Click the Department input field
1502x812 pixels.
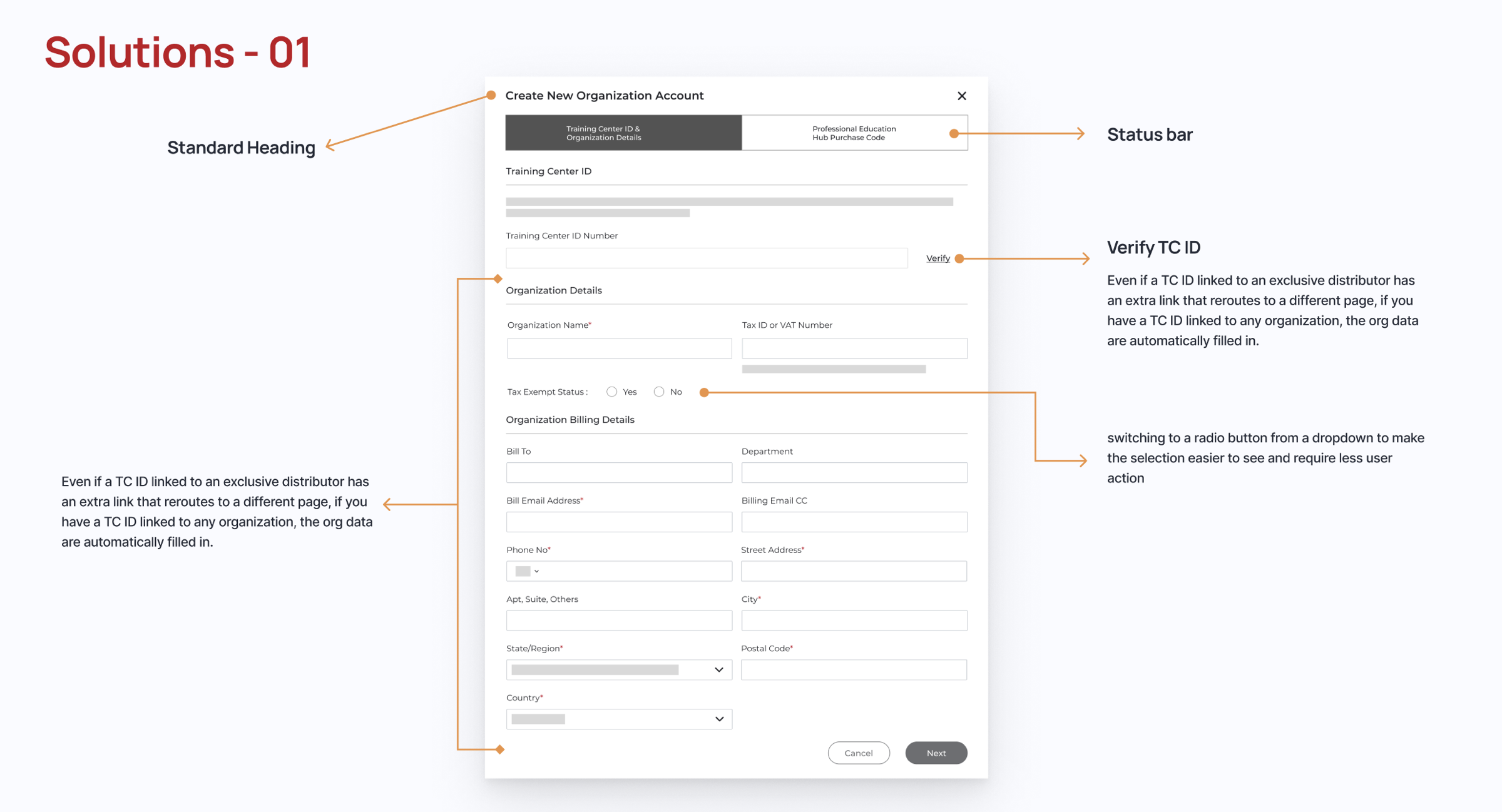tap(854, 472)
